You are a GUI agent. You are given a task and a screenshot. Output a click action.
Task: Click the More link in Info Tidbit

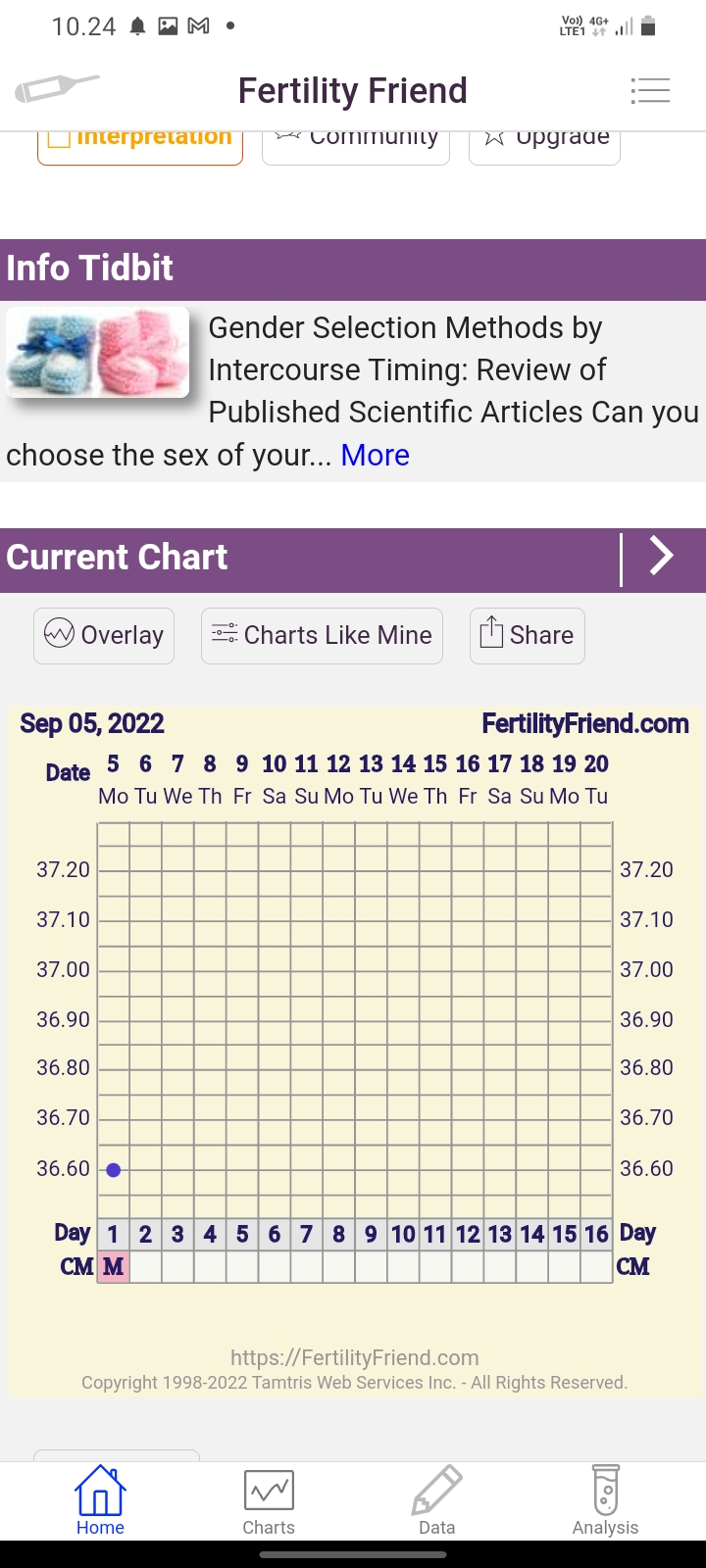click(375, 456)
